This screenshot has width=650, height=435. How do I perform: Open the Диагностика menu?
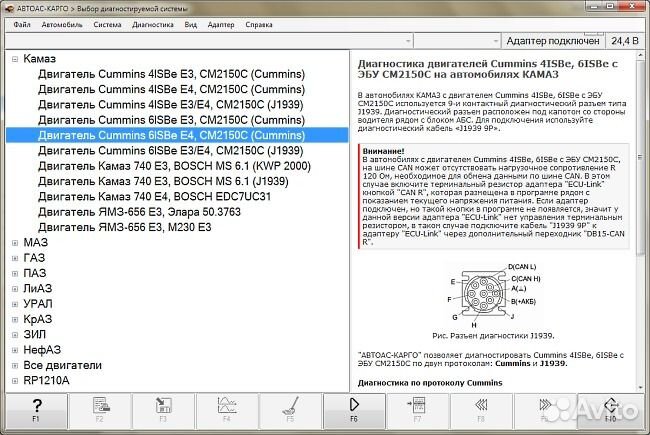[152, 23]
